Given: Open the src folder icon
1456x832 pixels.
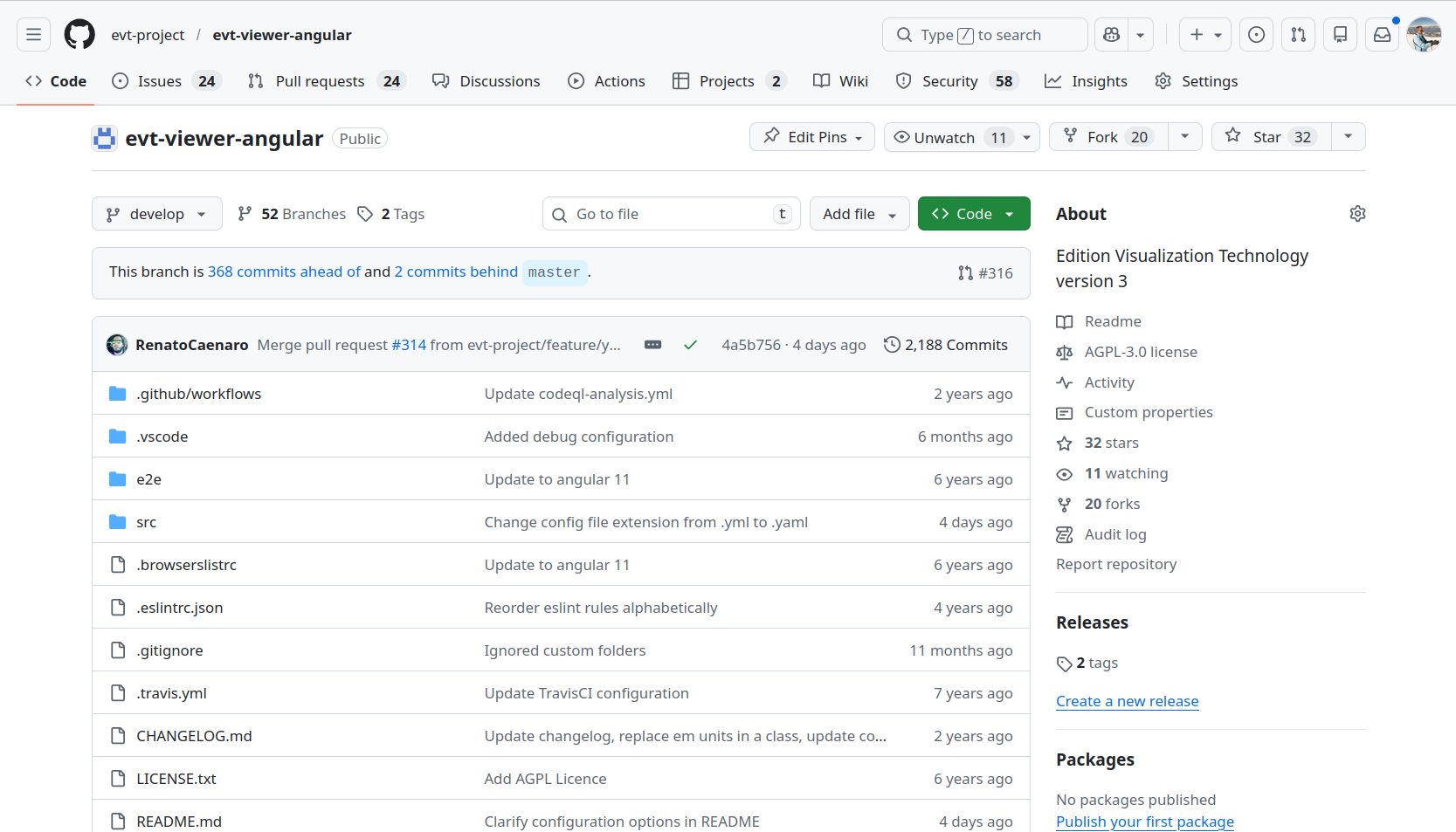Looking at the screenshot, I should click(x=117, y=521).
